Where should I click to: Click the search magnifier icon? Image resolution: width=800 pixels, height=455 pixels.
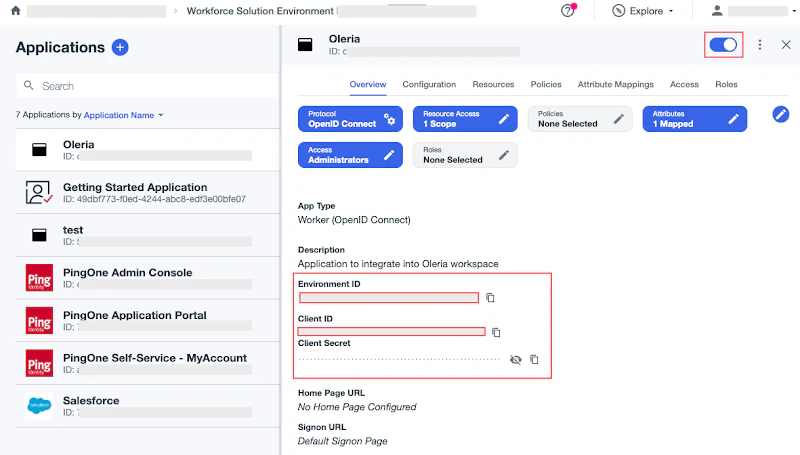coord(29,86)
